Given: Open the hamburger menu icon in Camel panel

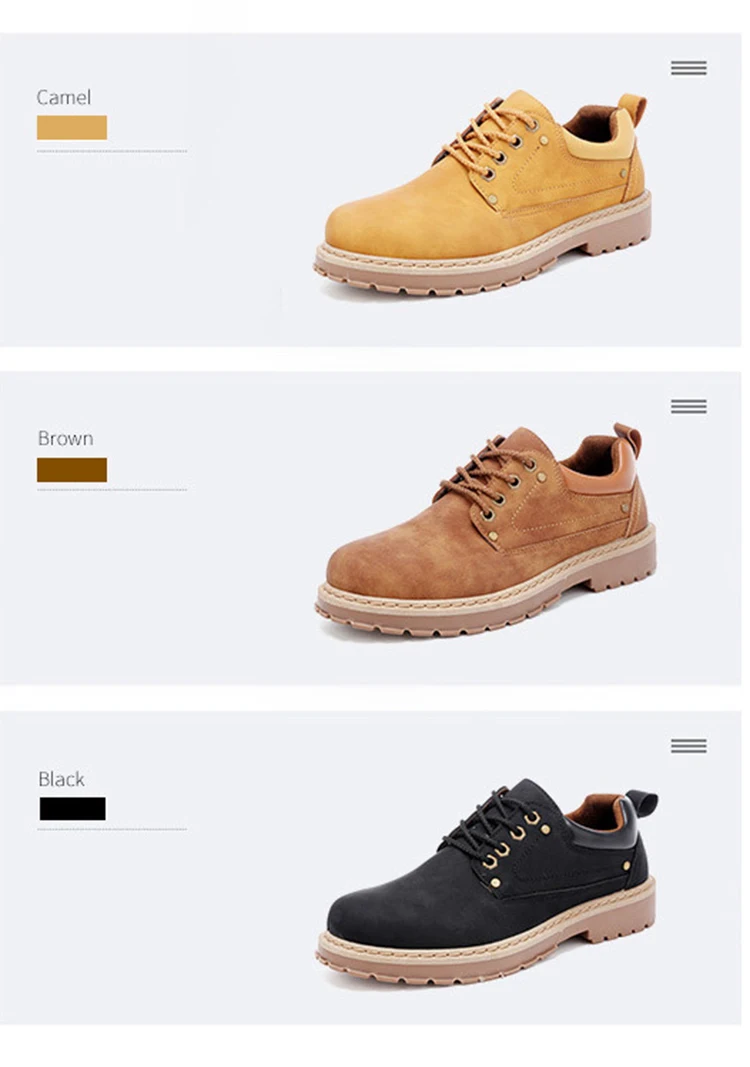Looking at the screenshot, I should point(688,68).
